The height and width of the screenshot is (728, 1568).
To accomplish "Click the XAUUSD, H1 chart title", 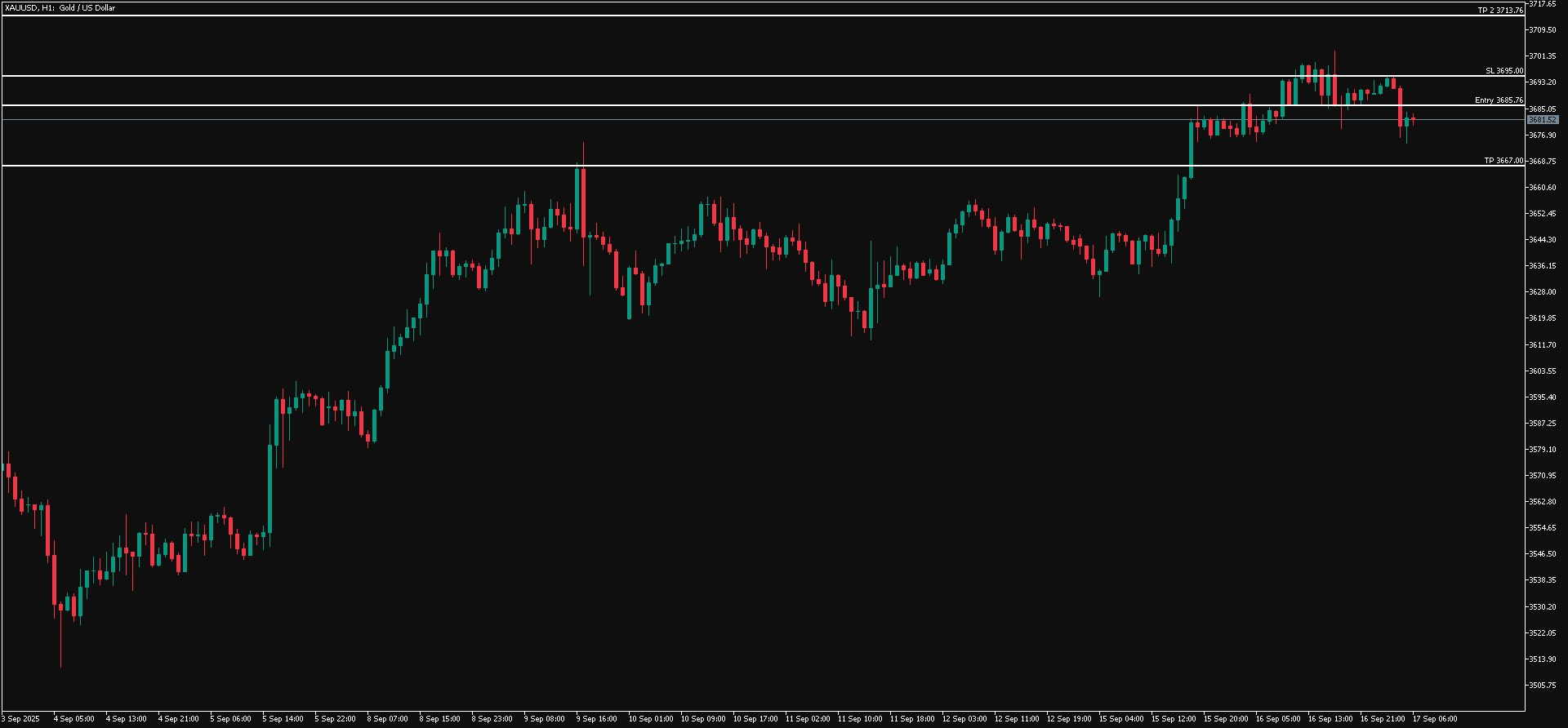I will 60,8.
